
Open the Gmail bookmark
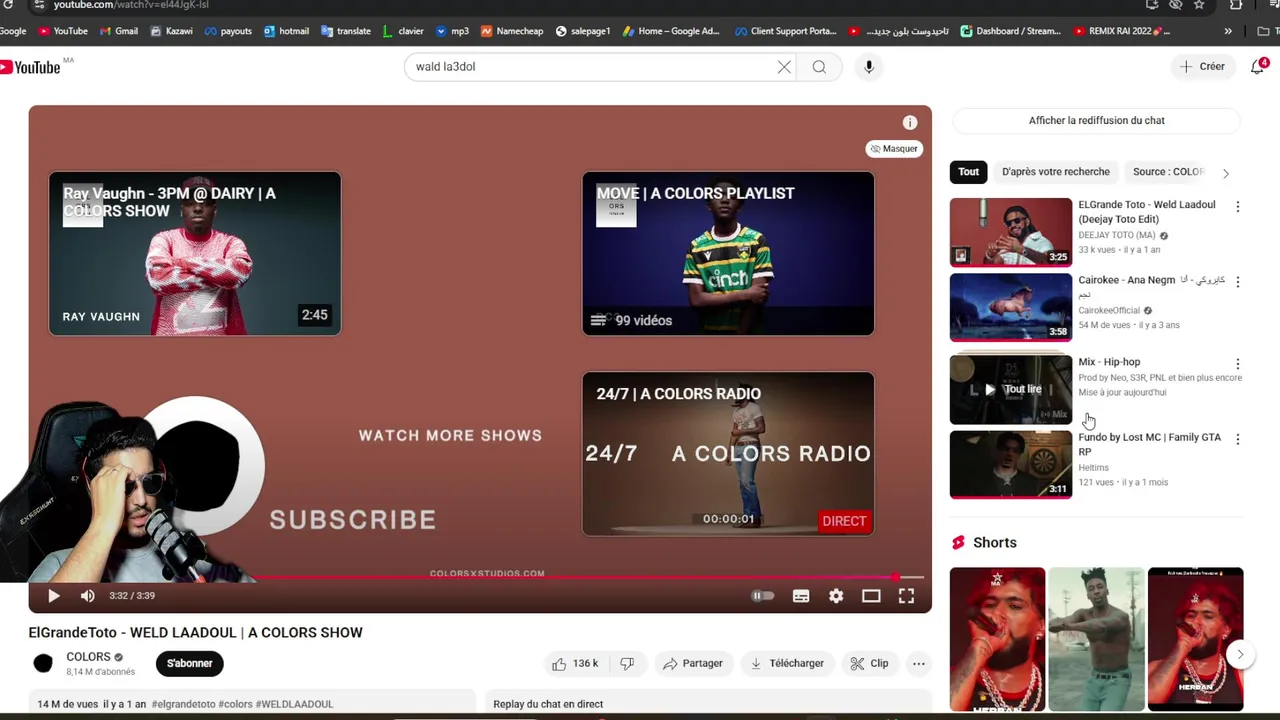119,31
